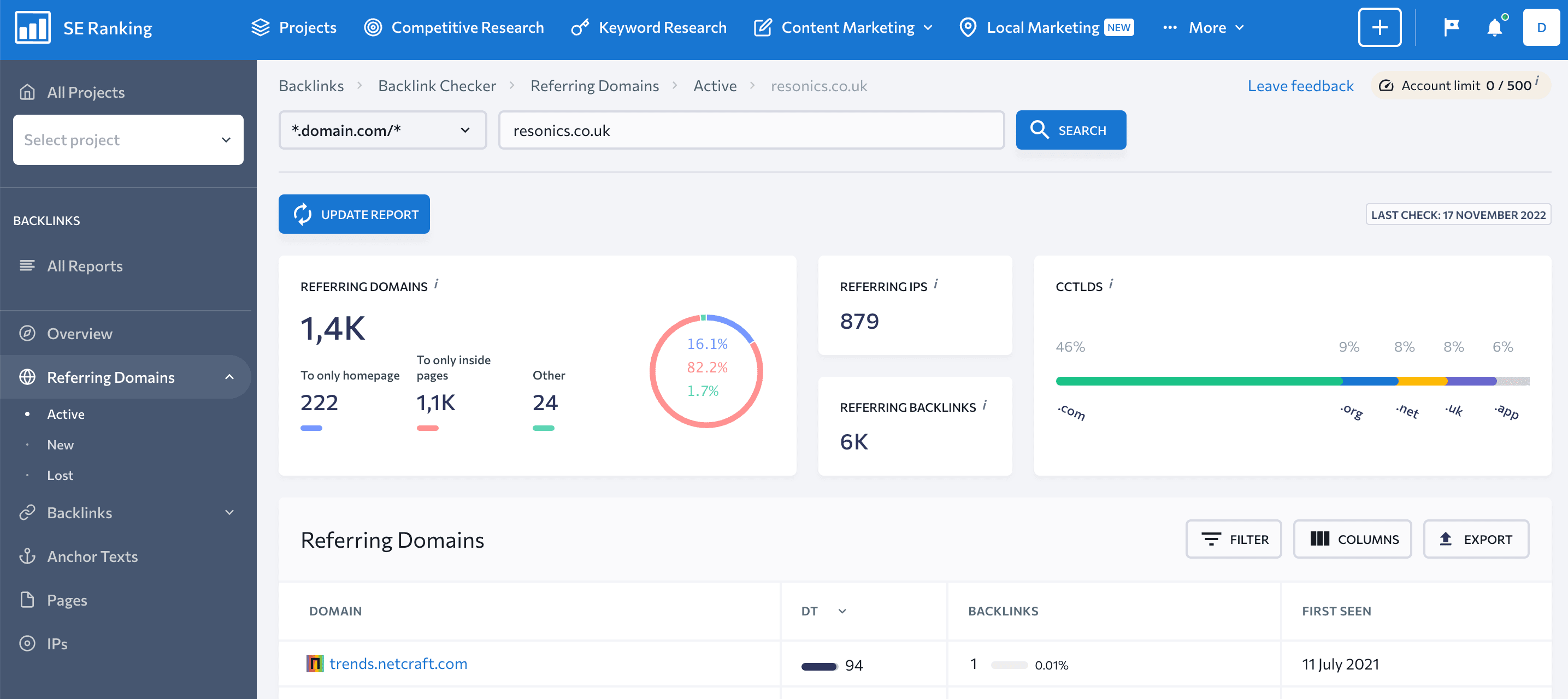Viewport: 1568px width, 699px height.
Task: Click the BACKLINKS column header
Action: (x=1003, y=612)
